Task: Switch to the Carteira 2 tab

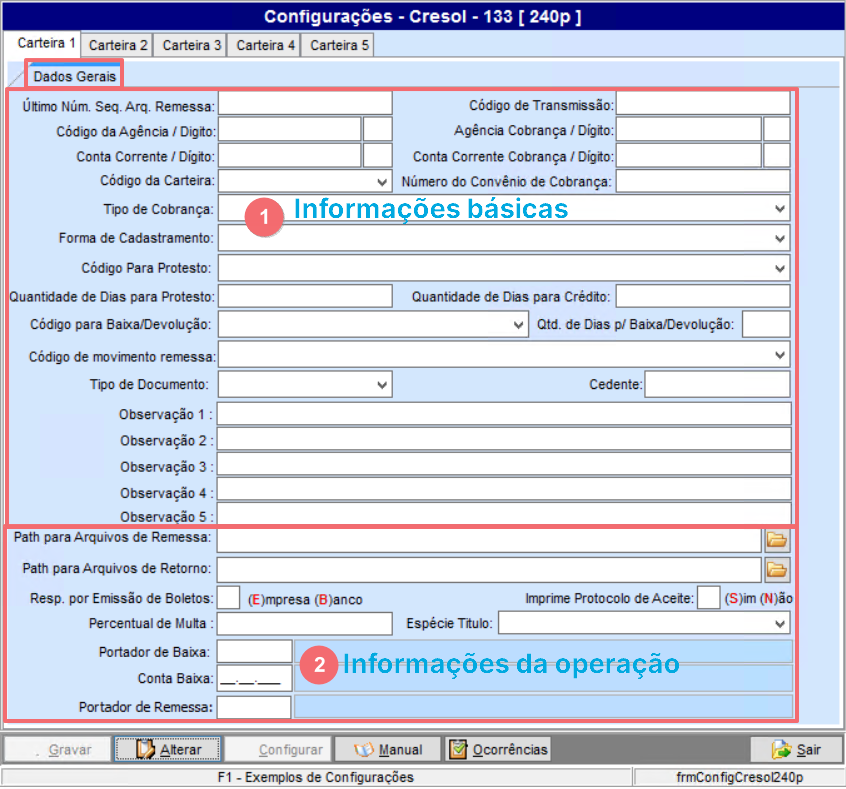Action: pos(118,45)
